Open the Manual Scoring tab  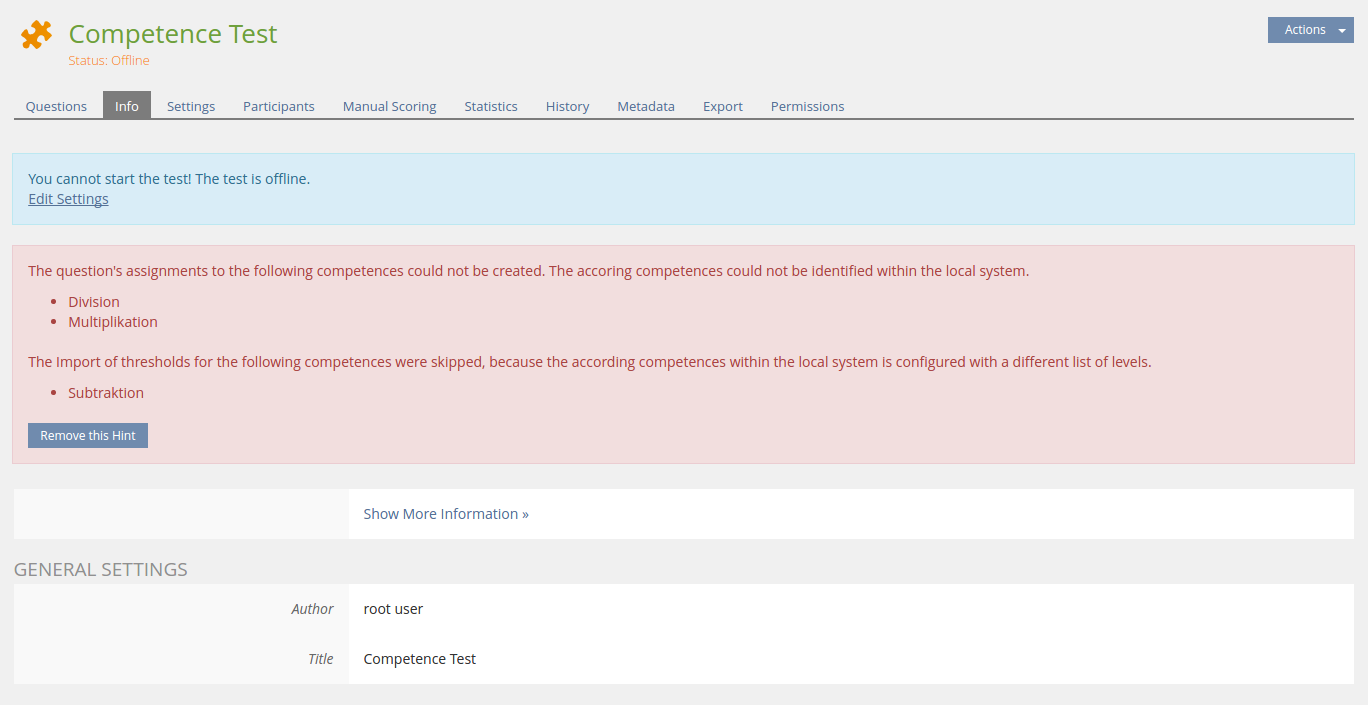tap(389, 106)
